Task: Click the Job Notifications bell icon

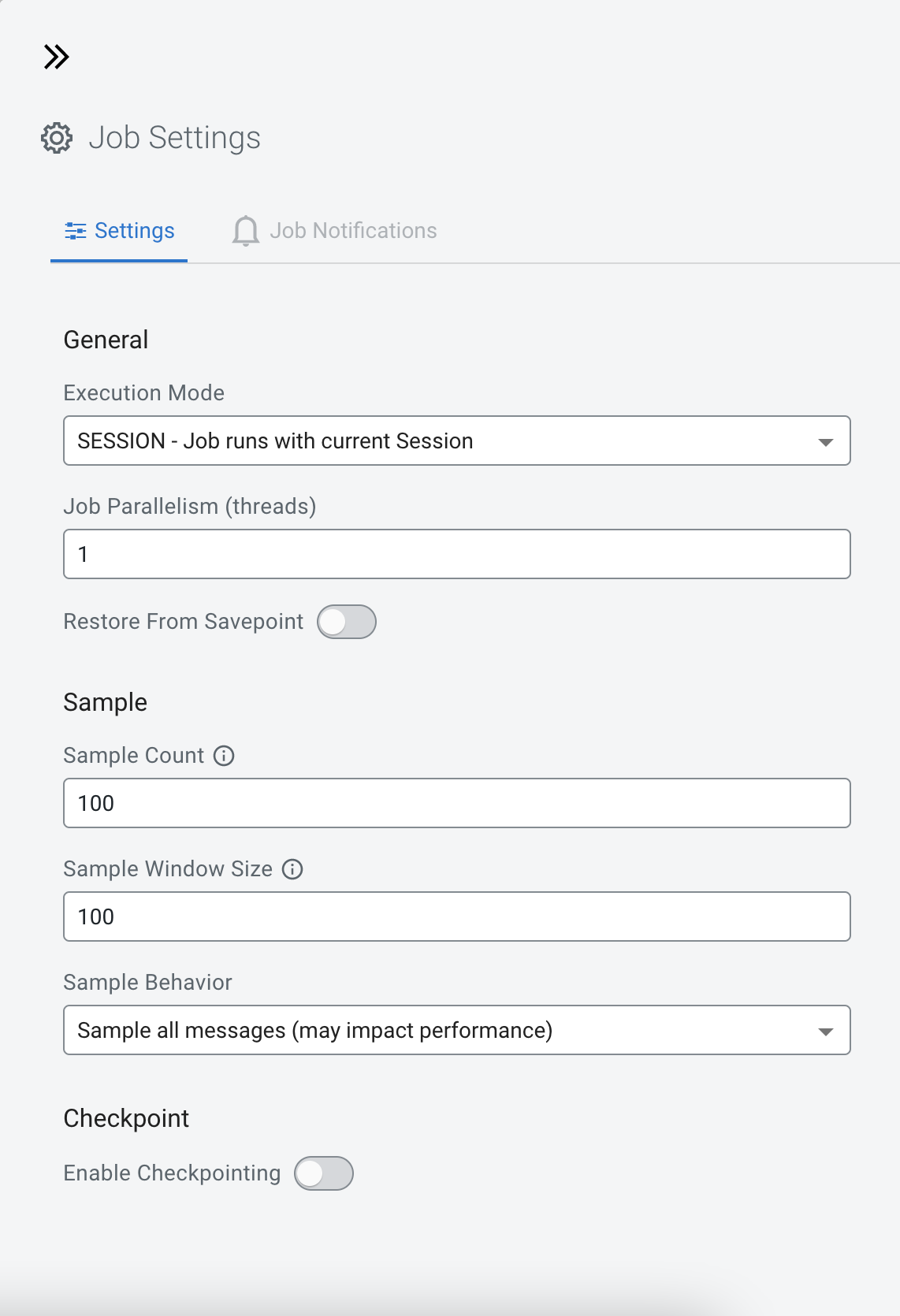Action: (x=245, y=231)
